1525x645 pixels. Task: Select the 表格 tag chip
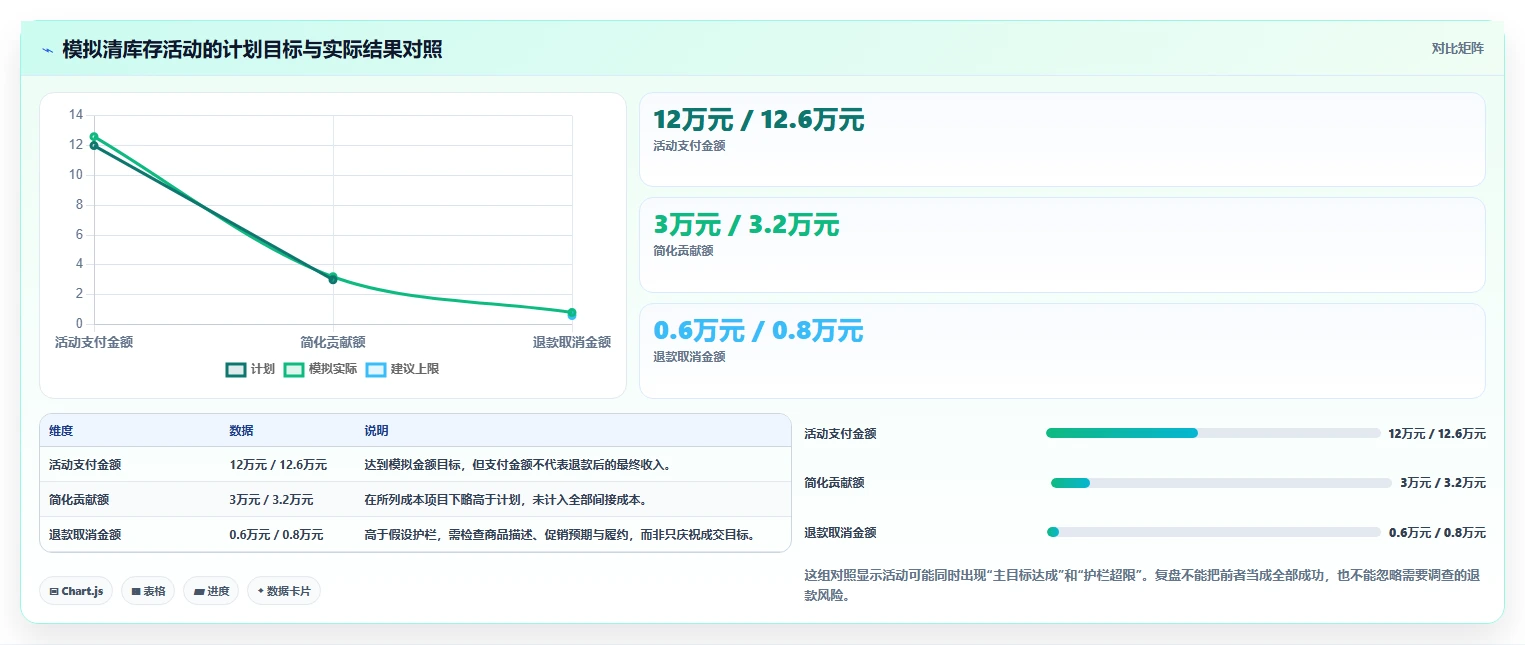tap(148, 591)
